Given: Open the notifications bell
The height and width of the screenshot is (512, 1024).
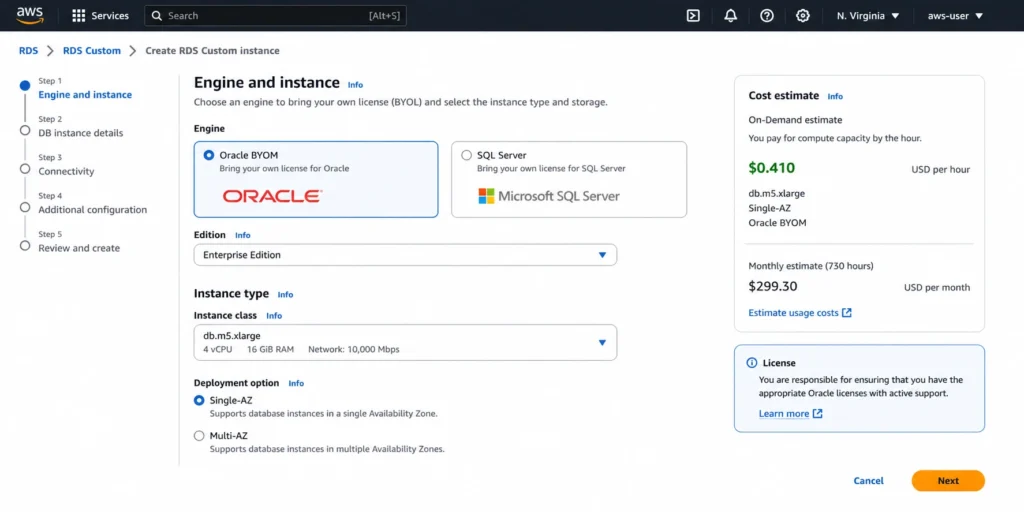Looking at the screenshot, I should pos(731,16).
